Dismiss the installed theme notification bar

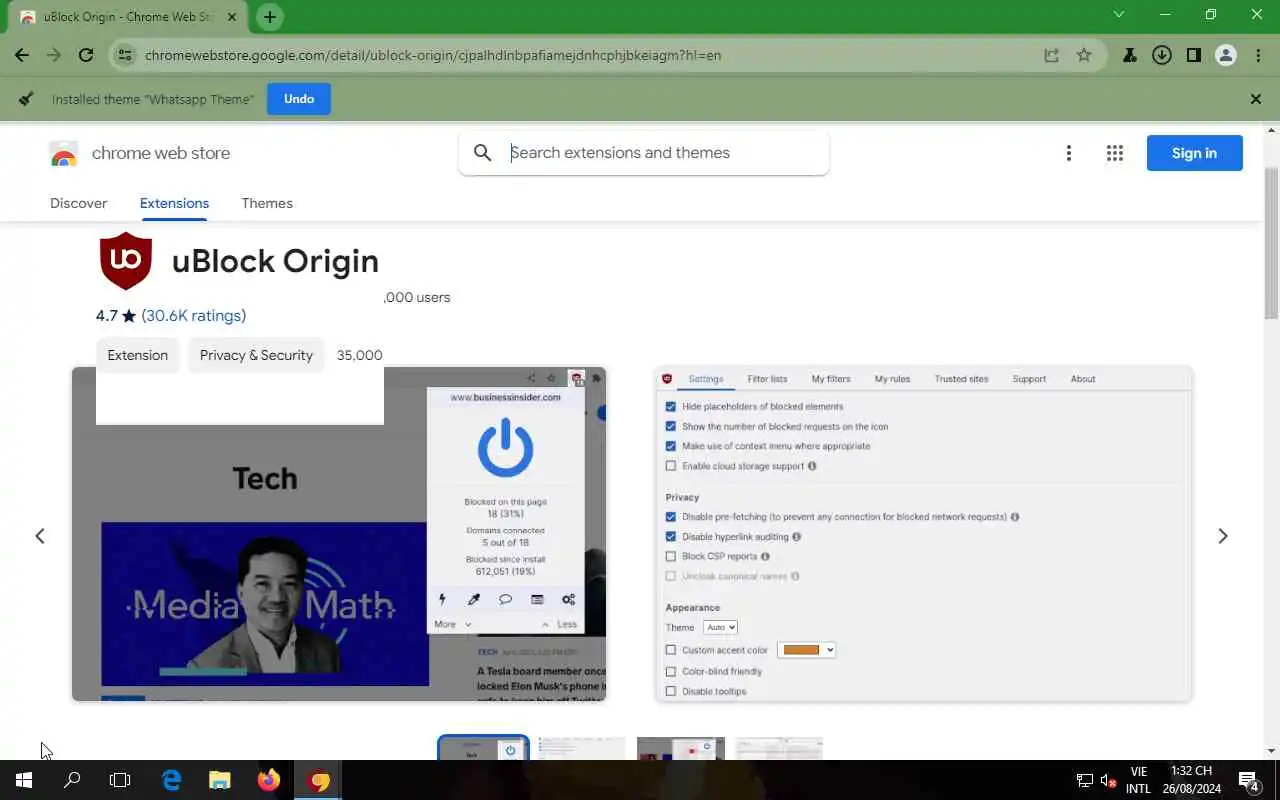tap(1256, 99)
